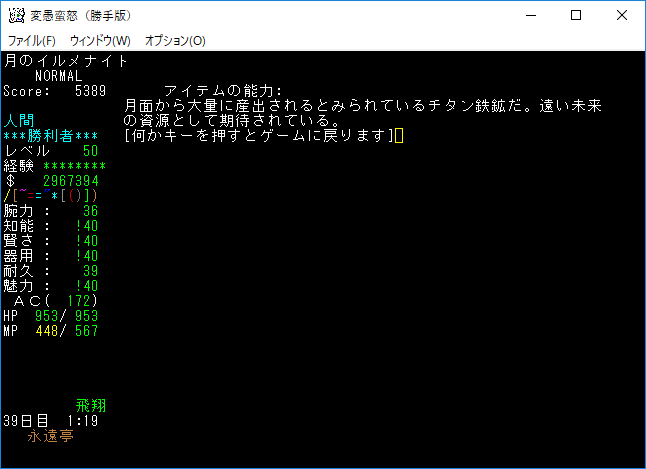Viewport: 646px width, 469px height.
Task: Open the オプション(O) menu
Action: [175, 41]
